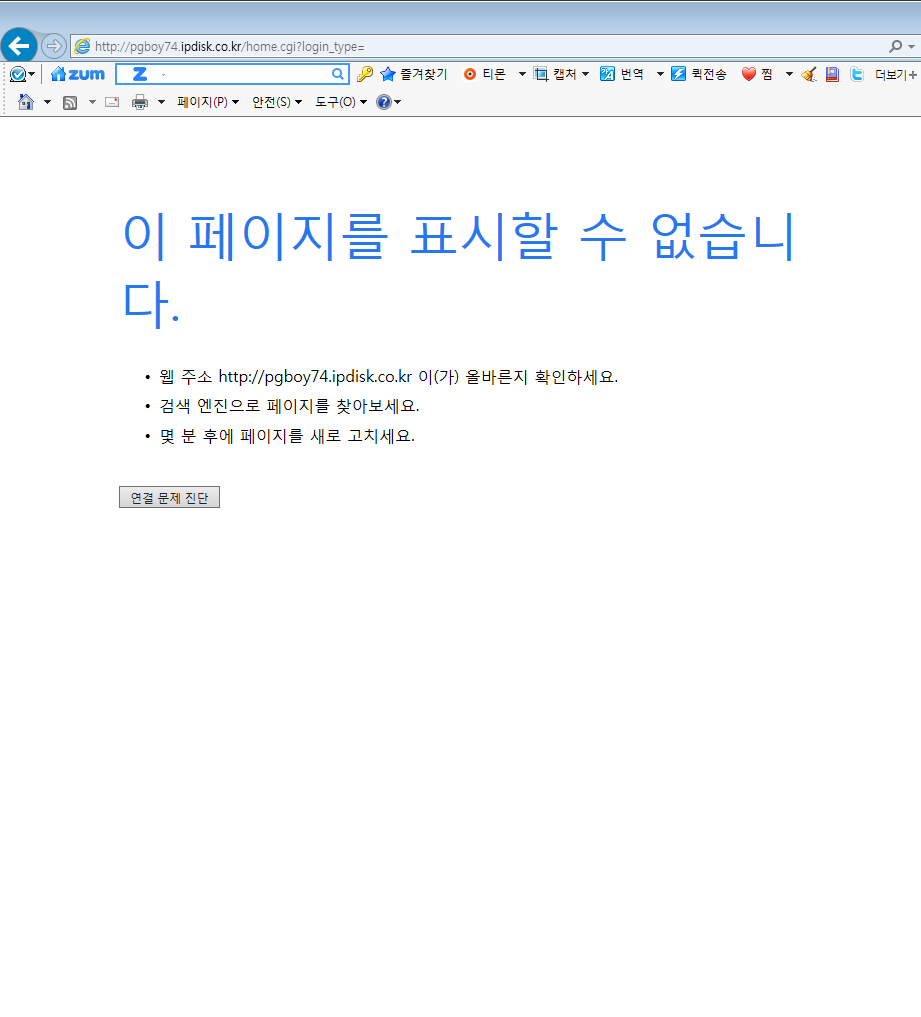The image size is (921, 1017).
Task: Expand the 캡처 dropdown arrow
Action: (586, 74)
